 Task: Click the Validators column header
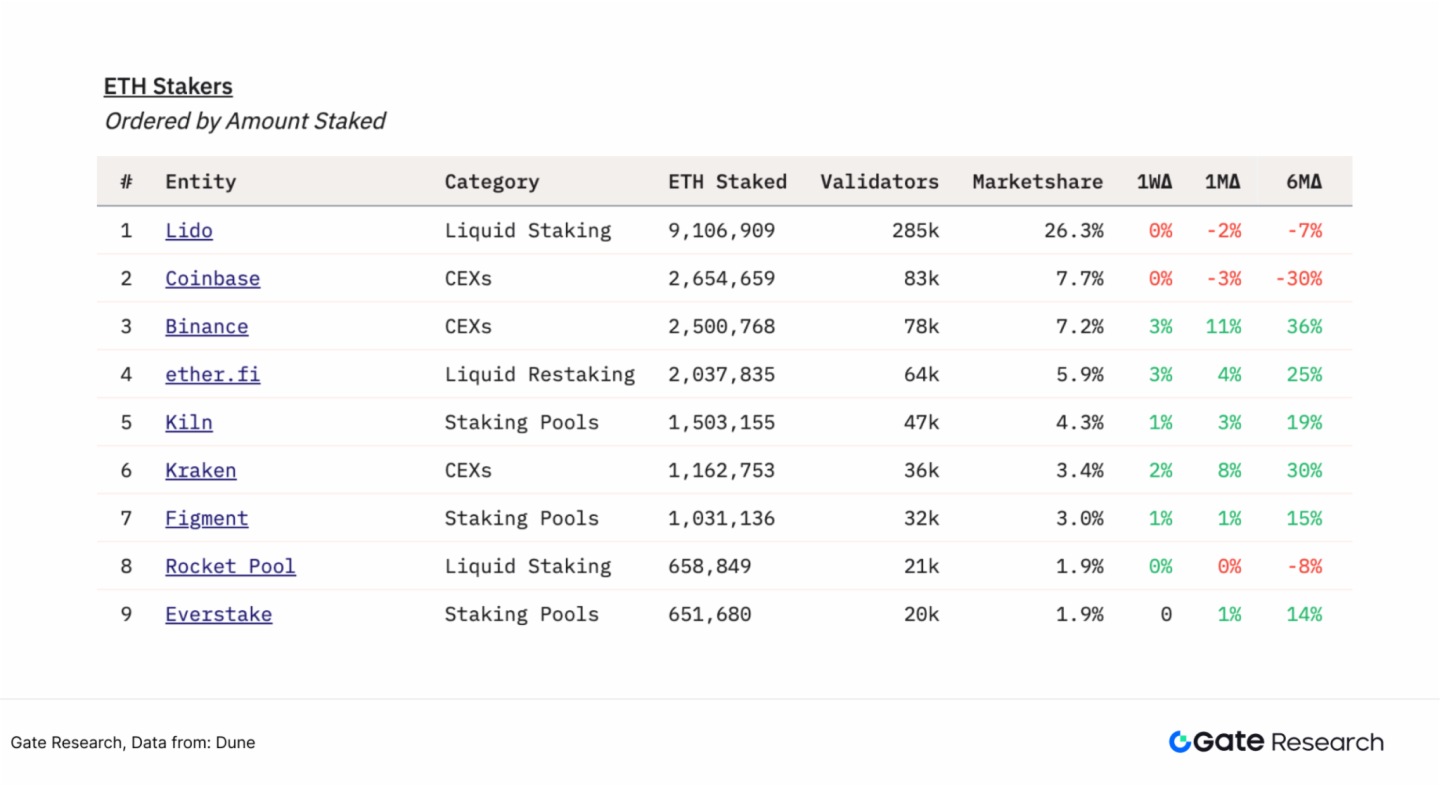point(879,182)
